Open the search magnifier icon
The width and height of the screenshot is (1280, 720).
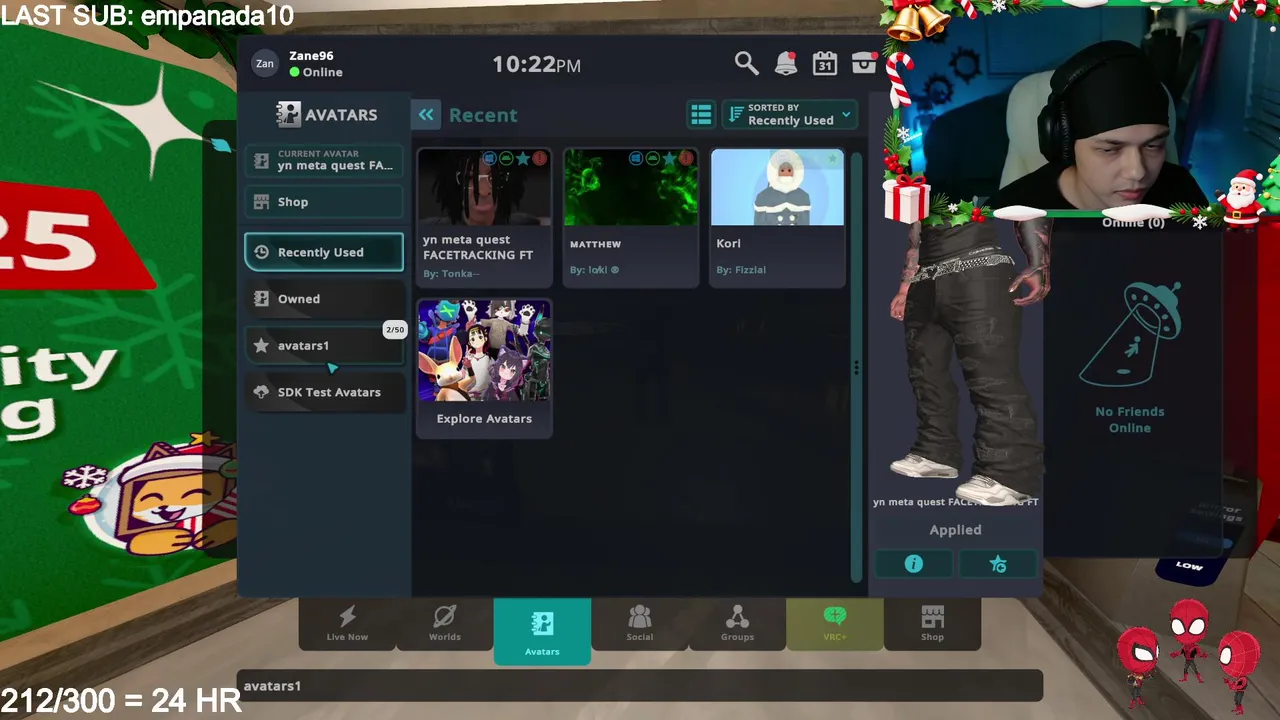pos(746,64)
